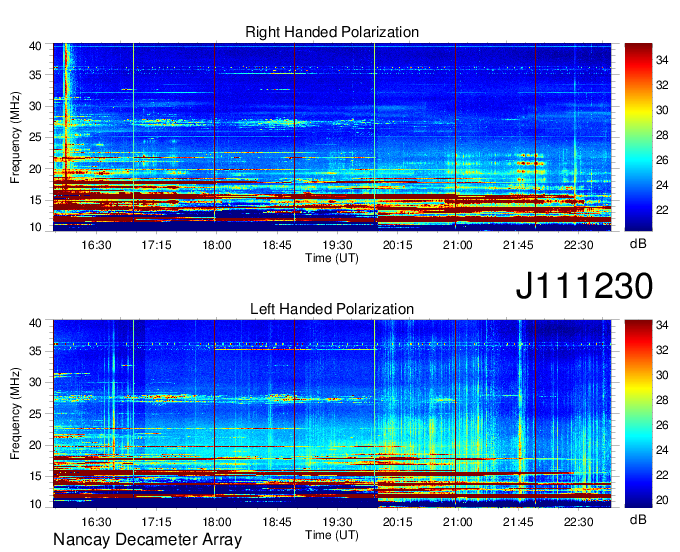Click the 30 label on Left Handed colorbar
This screenshot has width=680, height=552.
tap(662, 375)
